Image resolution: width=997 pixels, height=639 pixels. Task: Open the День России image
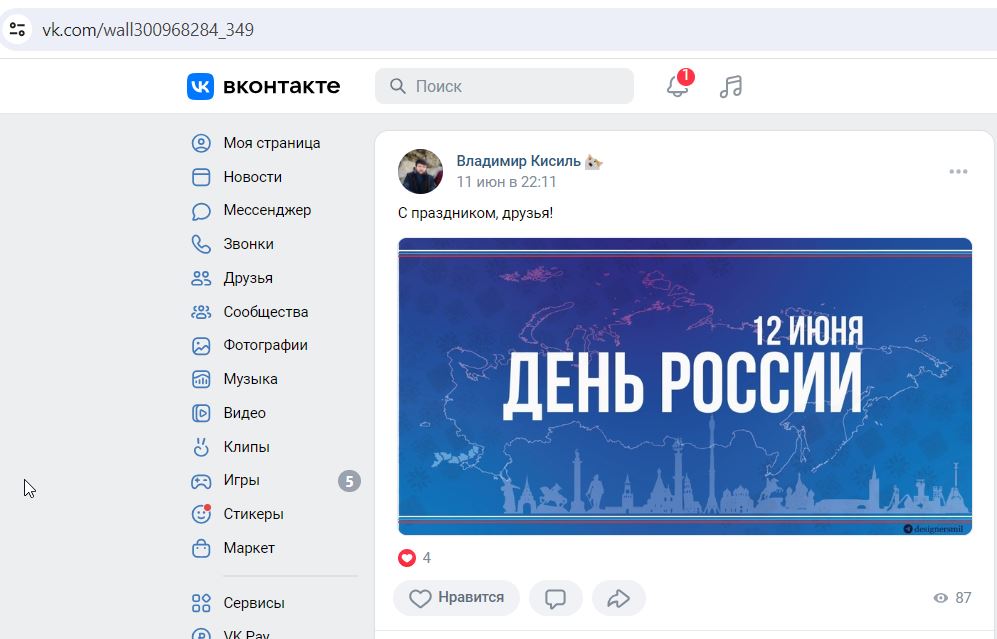(685, 386)
